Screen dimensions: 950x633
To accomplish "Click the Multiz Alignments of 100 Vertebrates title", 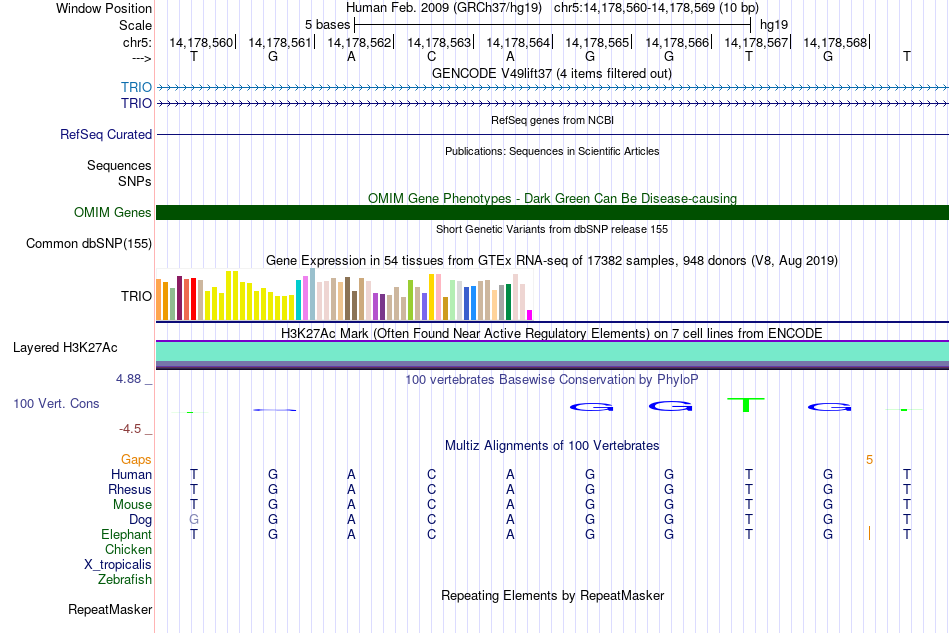I will 552,446.
